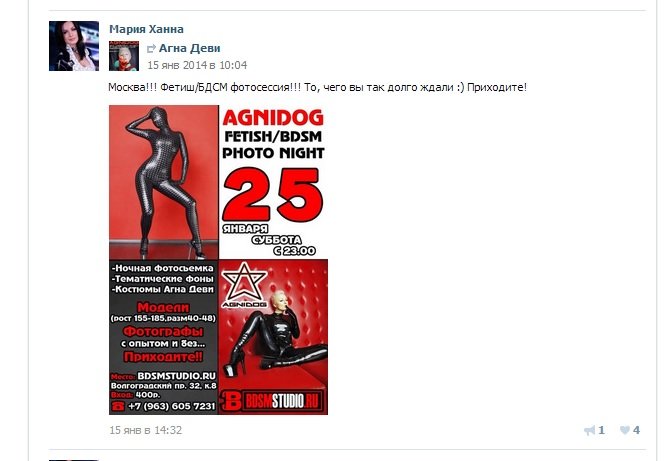
Task: Like the post via the heart icon
Action: point(625,430)
